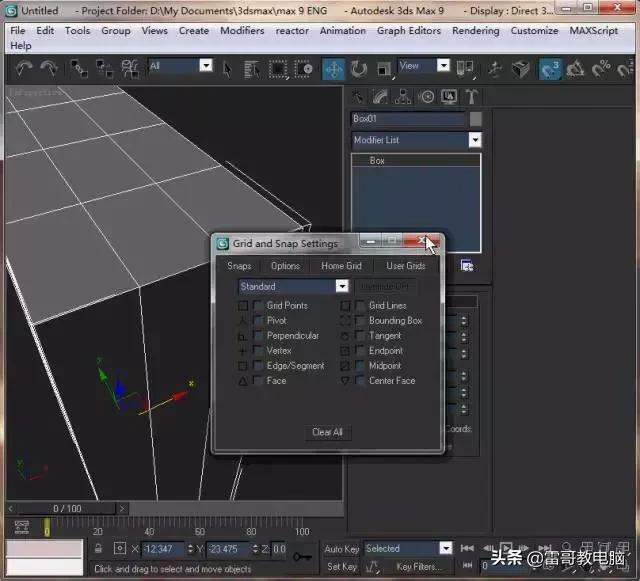Screen dimensions: 640x581
Task: Toggle Window/Crossing selection mode
Action: tap(303, 69)
